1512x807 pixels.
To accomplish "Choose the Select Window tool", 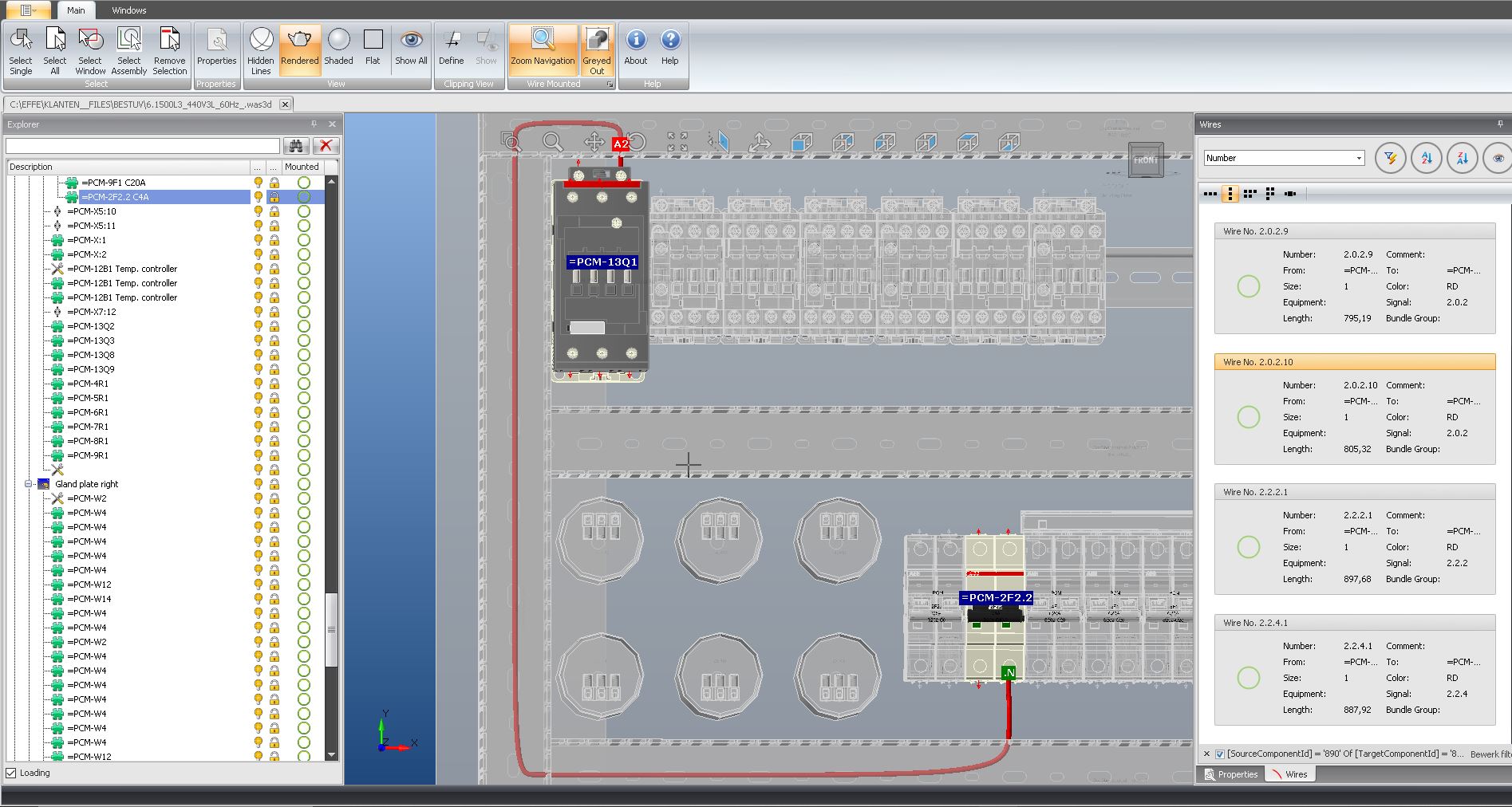I will (x=90, y=51).
